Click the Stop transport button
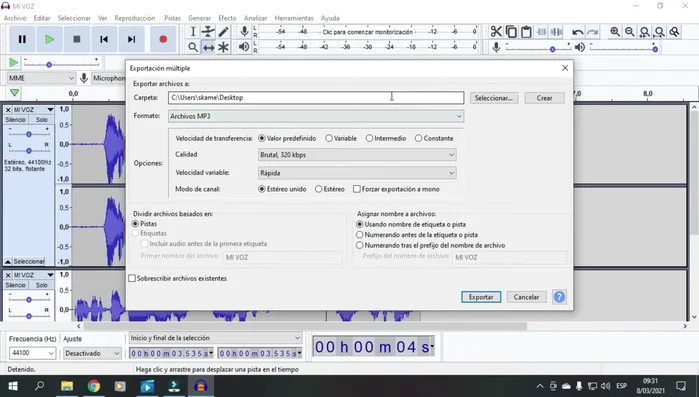Image resolution: width=699 pixels, height=397 pixels. (x=77, y=39)
